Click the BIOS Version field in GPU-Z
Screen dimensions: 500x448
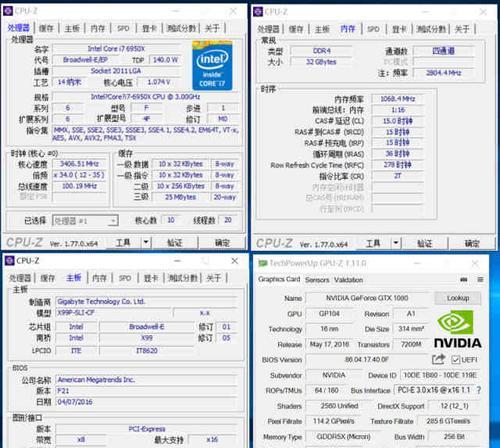click(x=367, y=359)
